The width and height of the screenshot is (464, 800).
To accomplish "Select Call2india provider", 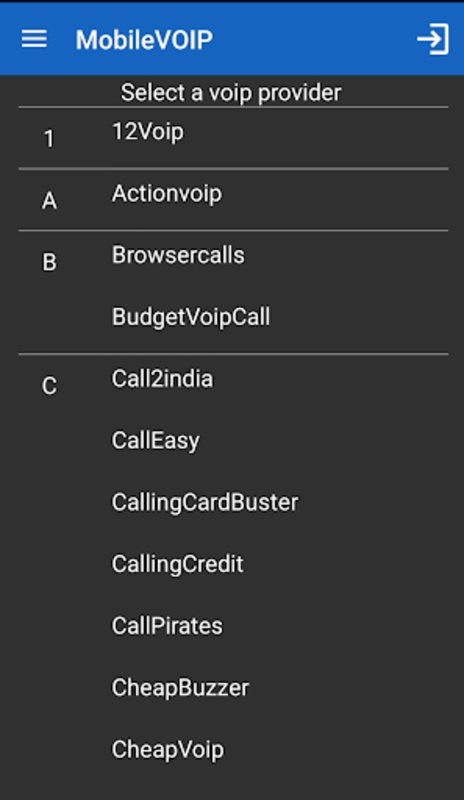I will pos(162,379).
